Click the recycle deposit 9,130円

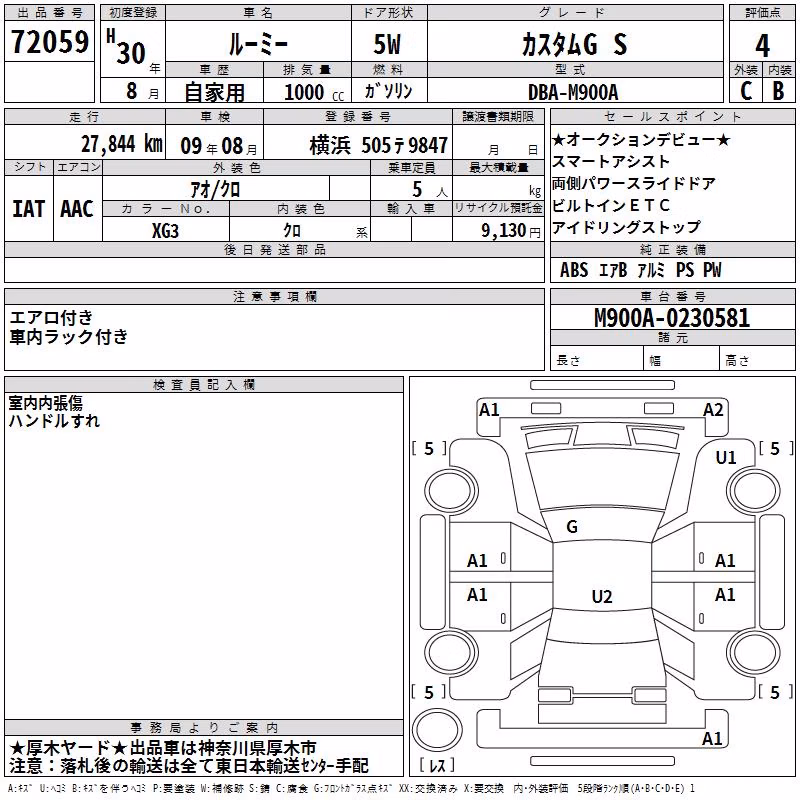click(511, 231)
